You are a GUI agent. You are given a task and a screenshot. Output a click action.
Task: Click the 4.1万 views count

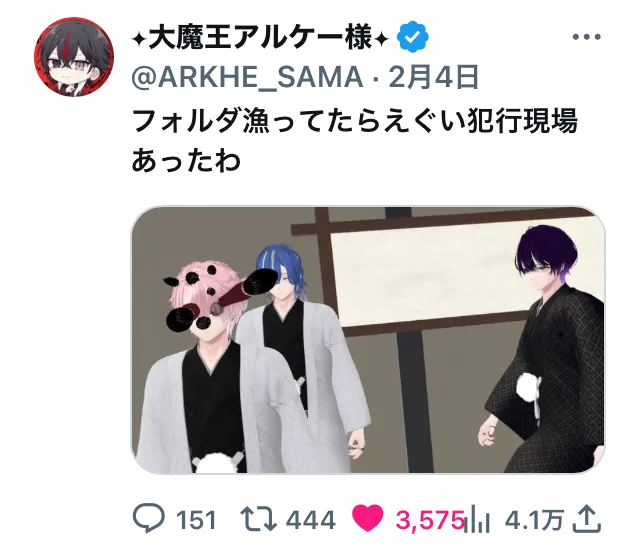[x=535, y=520]
